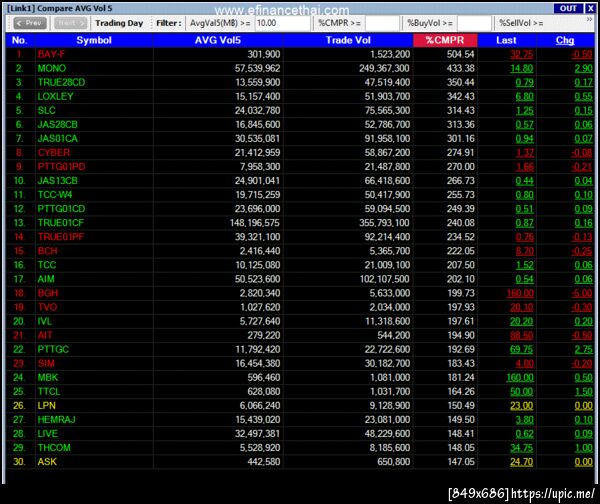
Task: Click the greyed-out Next button
Action: pos(71,23)
